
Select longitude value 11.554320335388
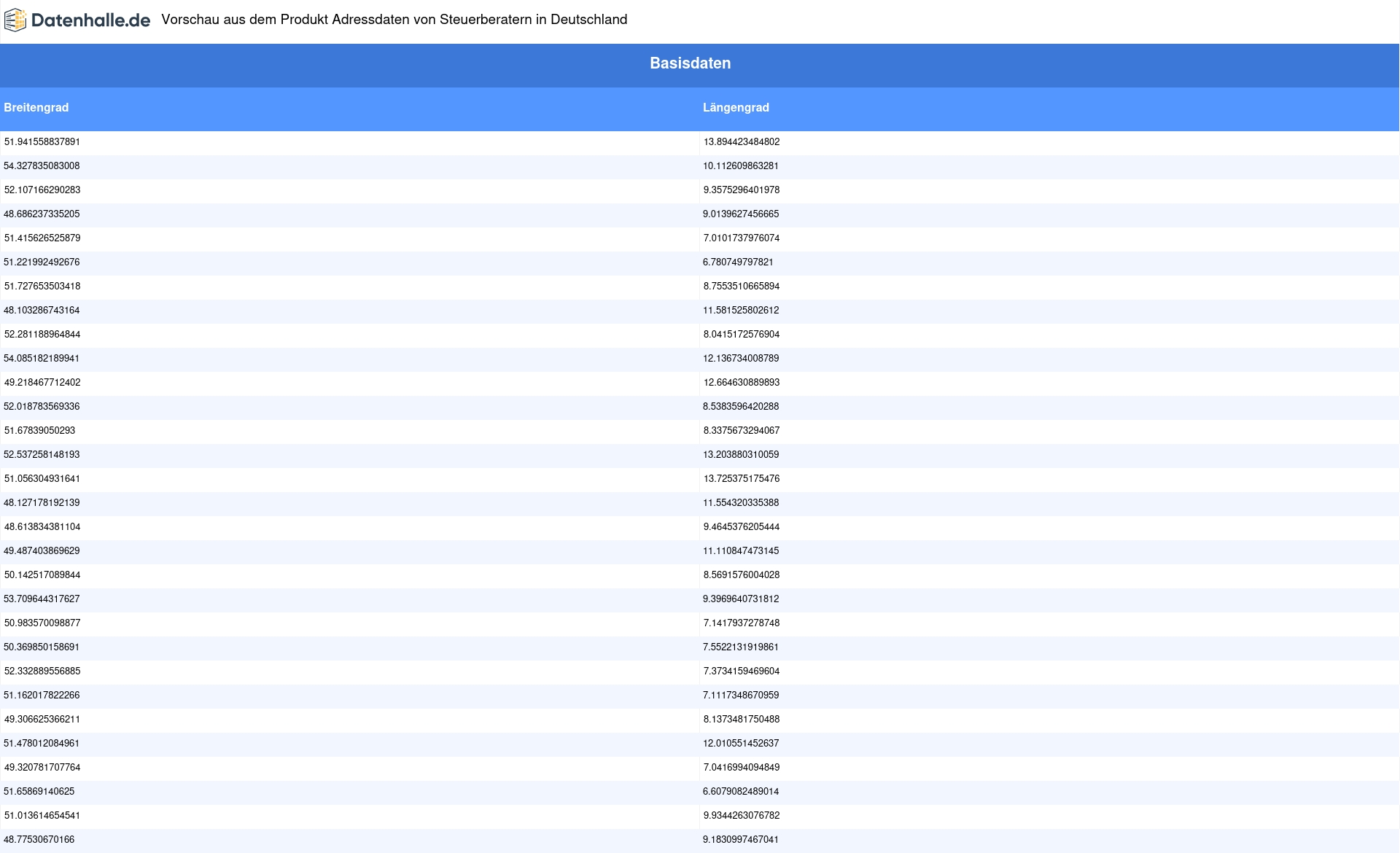point(741,503)
